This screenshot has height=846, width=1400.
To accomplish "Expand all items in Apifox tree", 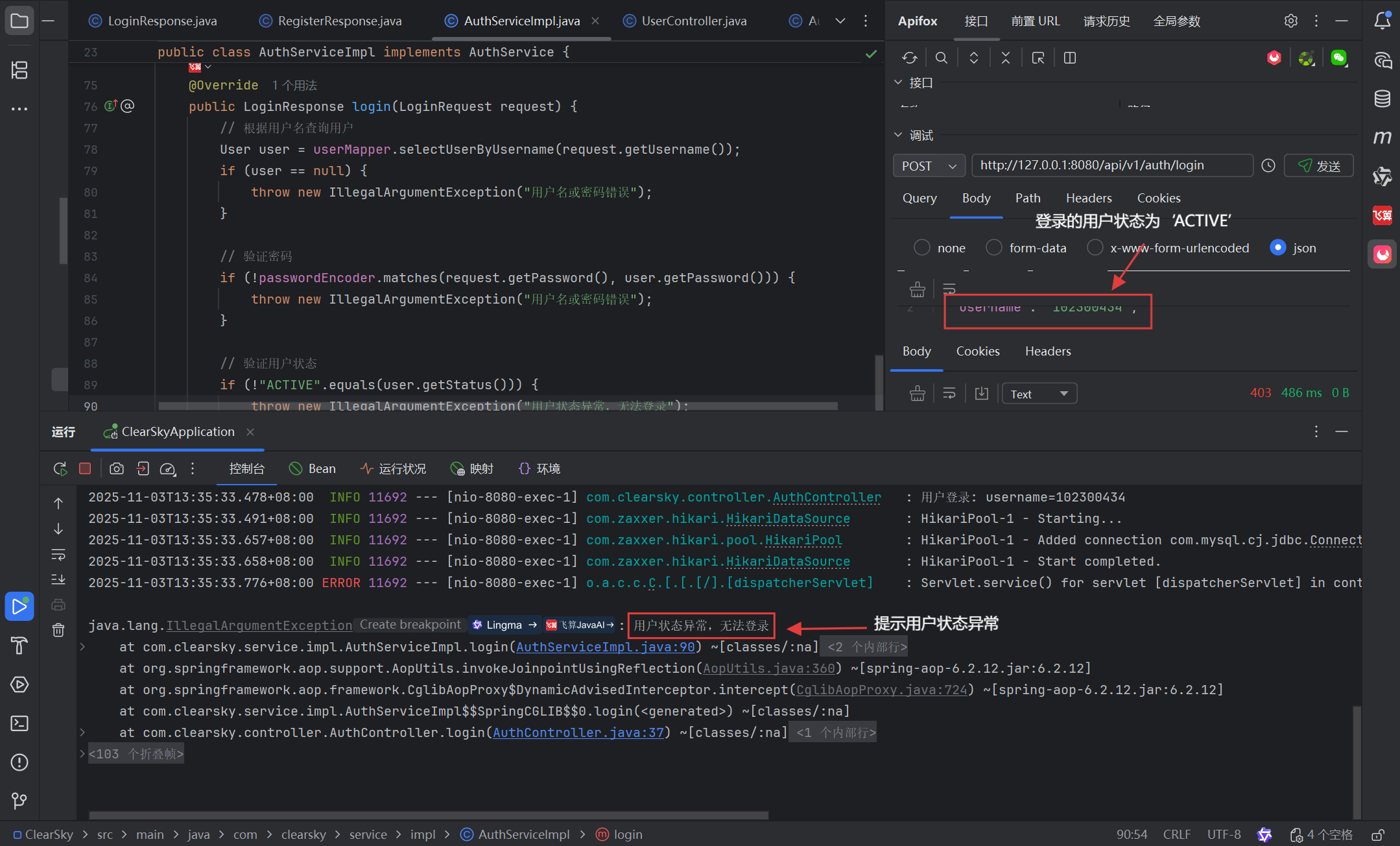I will tap(974, 58).
